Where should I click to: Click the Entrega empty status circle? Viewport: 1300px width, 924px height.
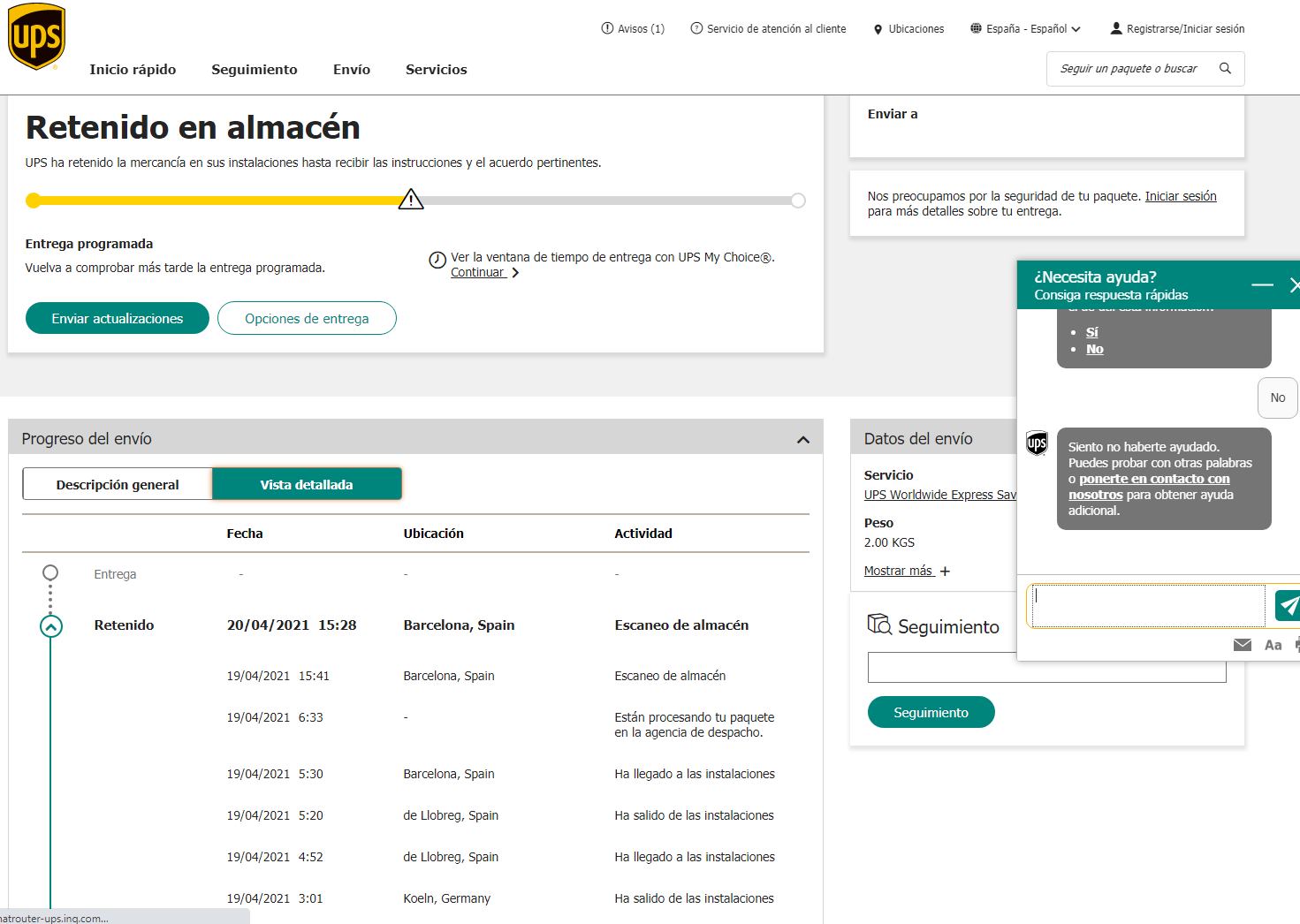coord(50,572)
